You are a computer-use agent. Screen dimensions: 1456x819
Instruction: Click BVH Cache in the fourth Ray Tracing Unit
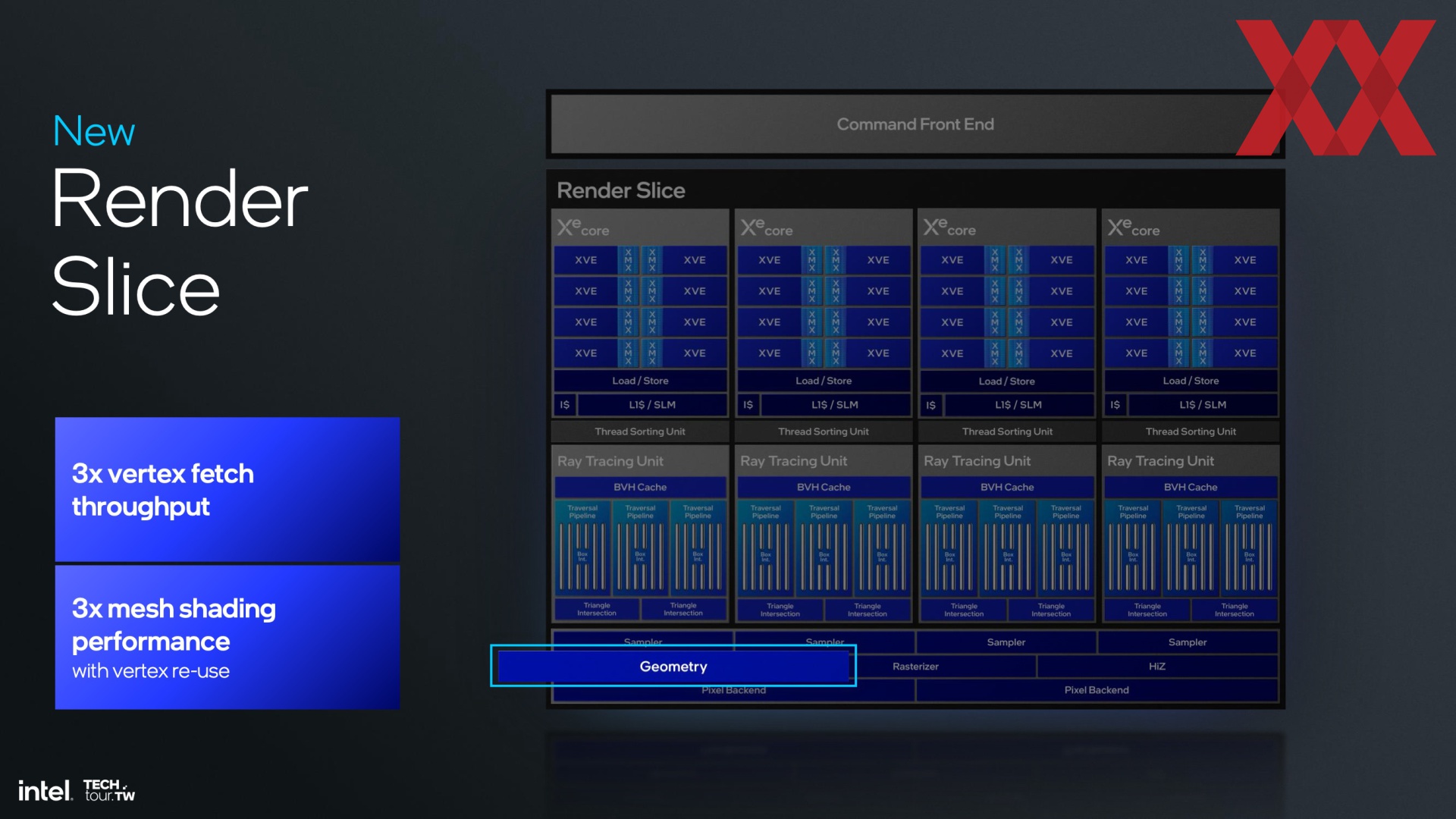click(1191, 487)
